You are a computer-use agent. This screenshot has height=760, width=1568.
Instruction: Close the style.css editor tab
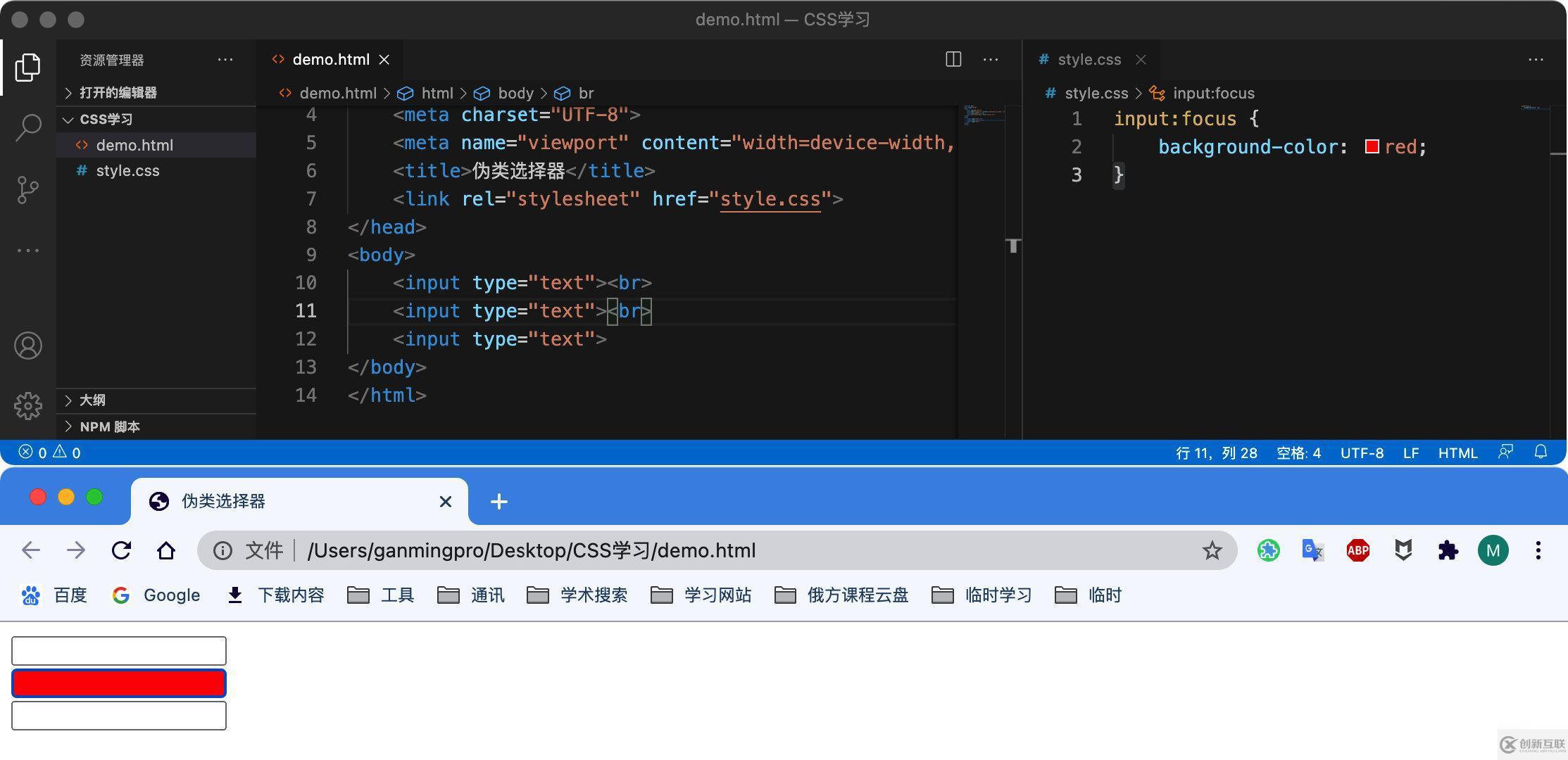[1141, 60]
